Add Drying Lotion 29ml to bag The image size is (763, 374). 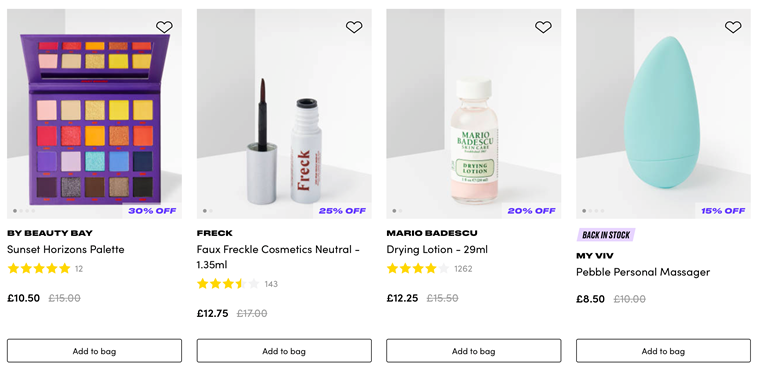(473, 351)
